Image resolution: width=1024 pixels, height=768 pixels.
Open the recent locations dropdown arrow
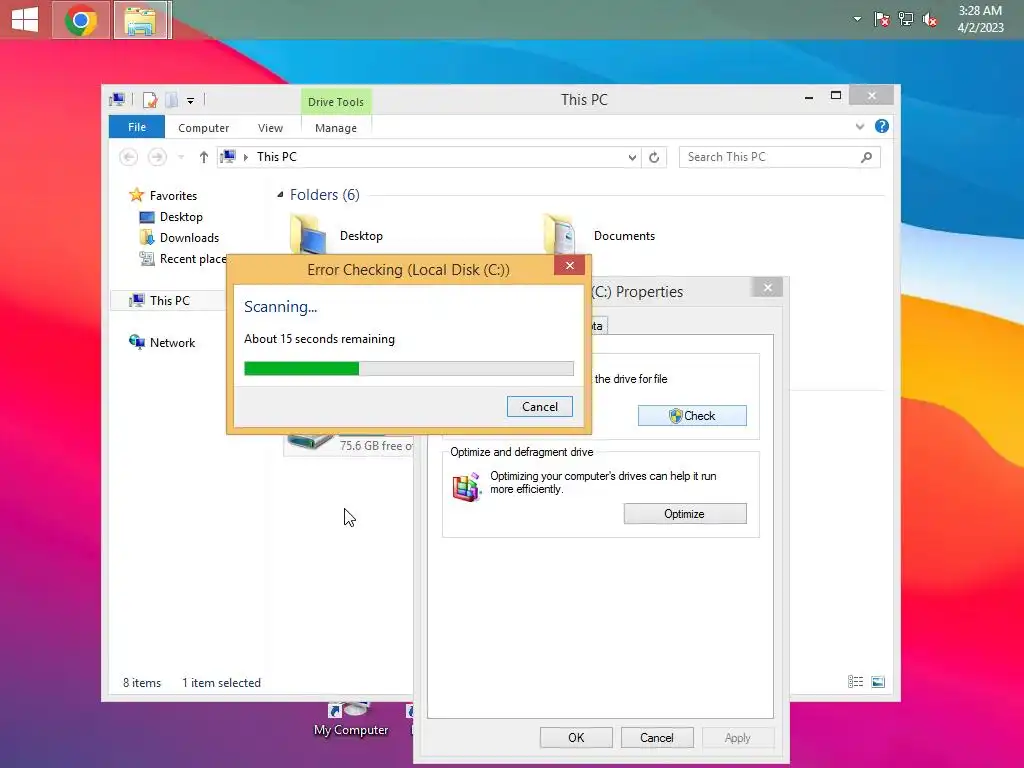[181, 157]
